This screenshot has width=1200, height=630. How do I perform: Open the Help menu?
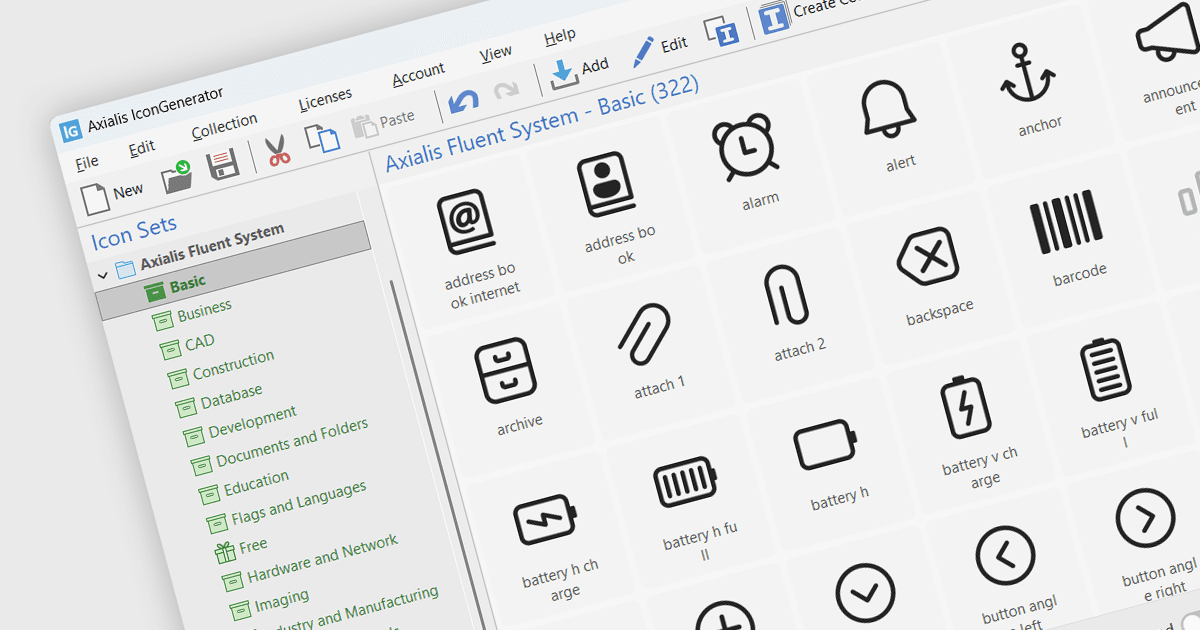click(560, 38)
